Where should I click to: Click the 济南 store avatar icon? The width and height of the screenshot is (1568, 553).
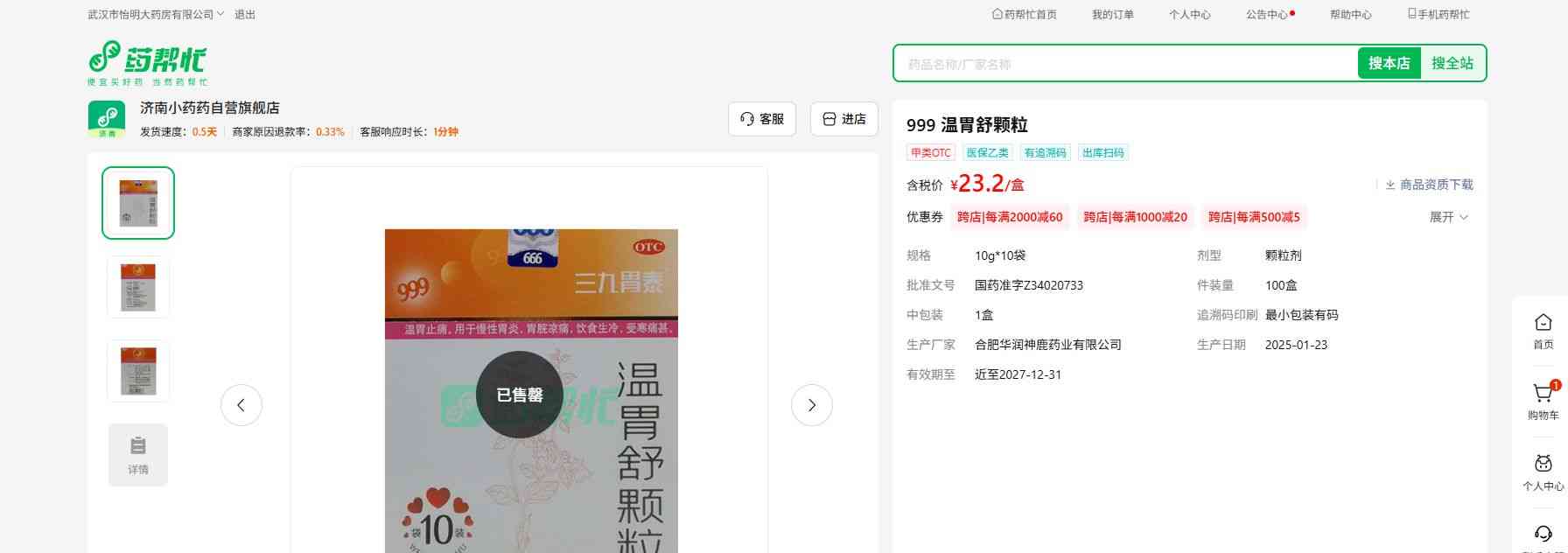coord(107,119)
